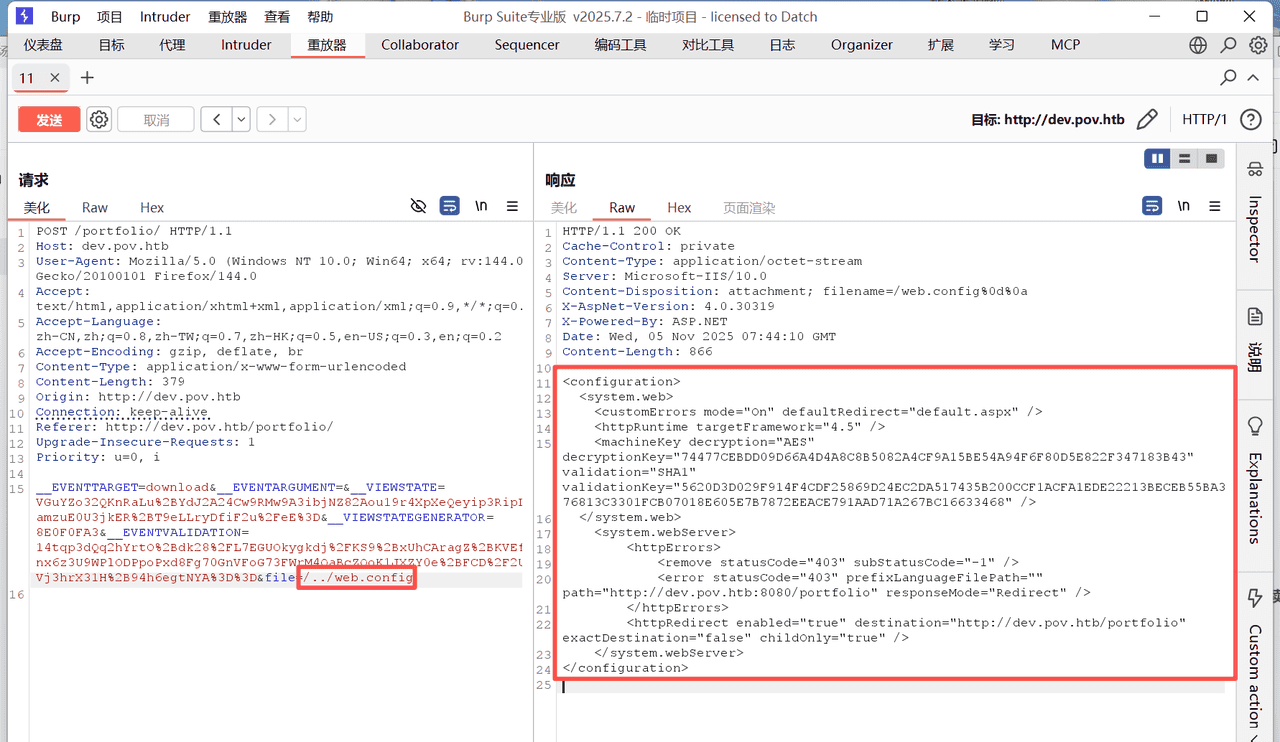This screenshot has width=1280, height=742.
Task: Click the pause intercept layout control above response
Action: pyautogui.click(x=1157, y=158)
